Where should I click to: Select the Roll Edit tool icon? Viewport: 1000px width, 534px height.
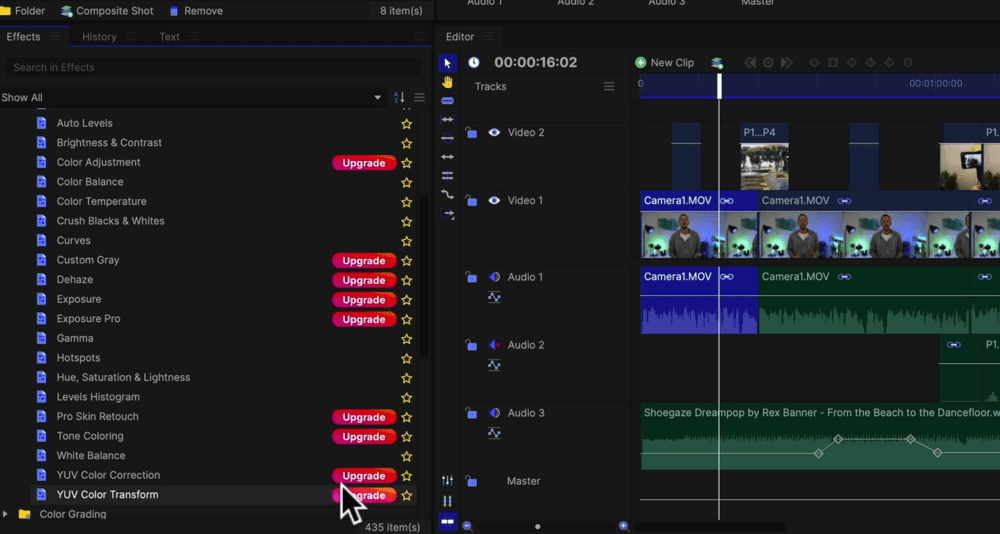(x=447, y=175)
